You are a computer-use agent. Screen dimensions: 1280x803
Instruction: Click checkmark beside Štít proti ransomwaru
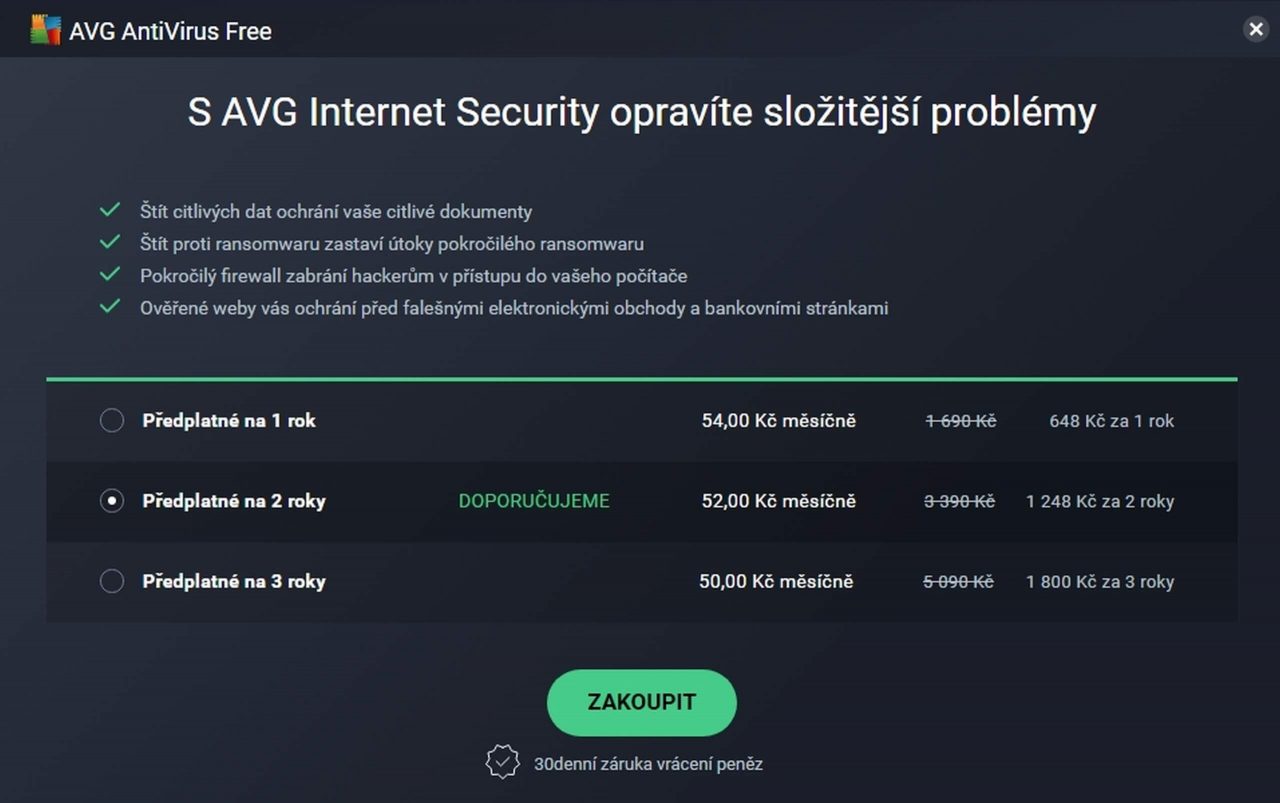[x=110, y=242]
